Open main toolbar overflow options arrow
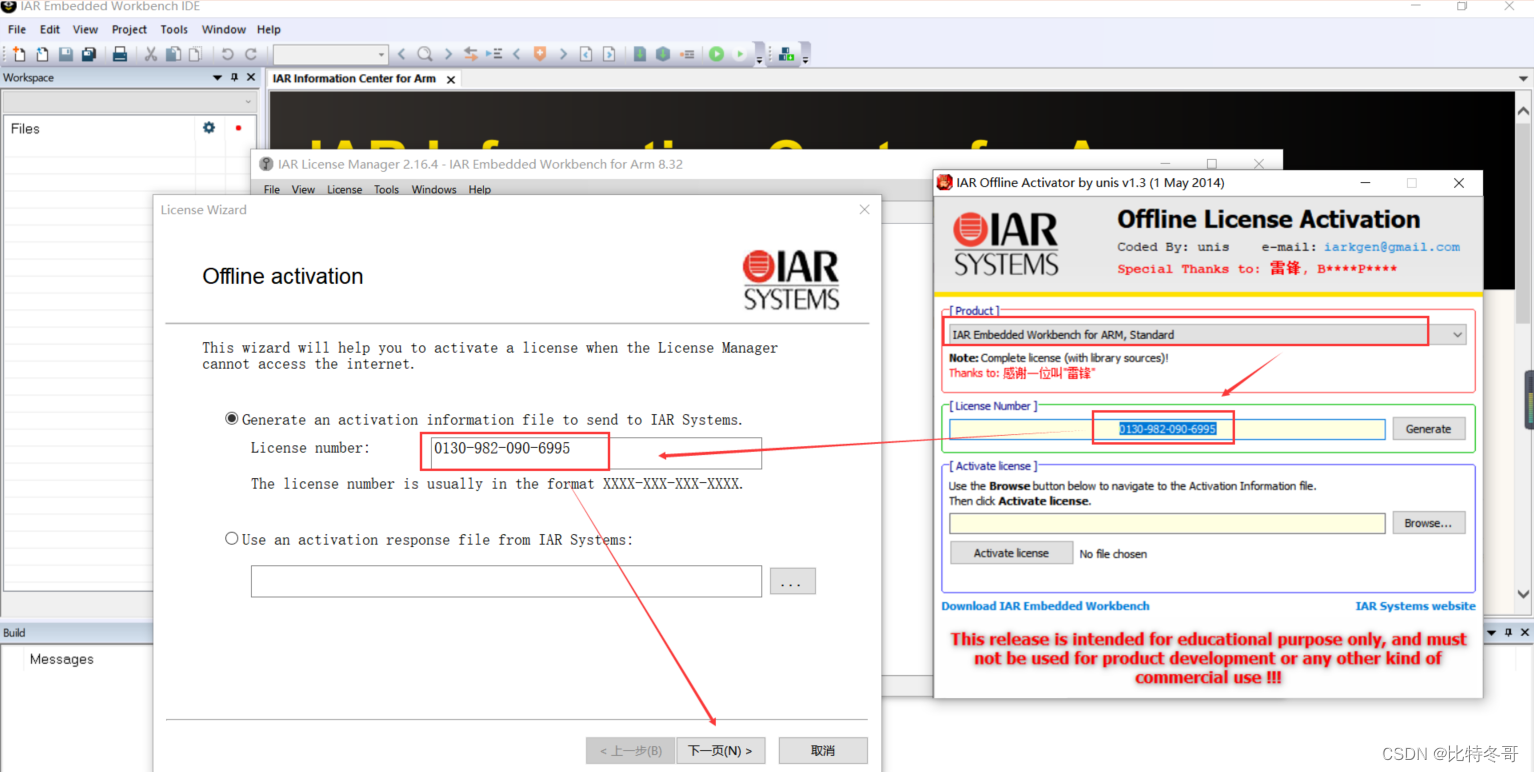This screenshot has width=1534, height=772. tap(759, 58)
